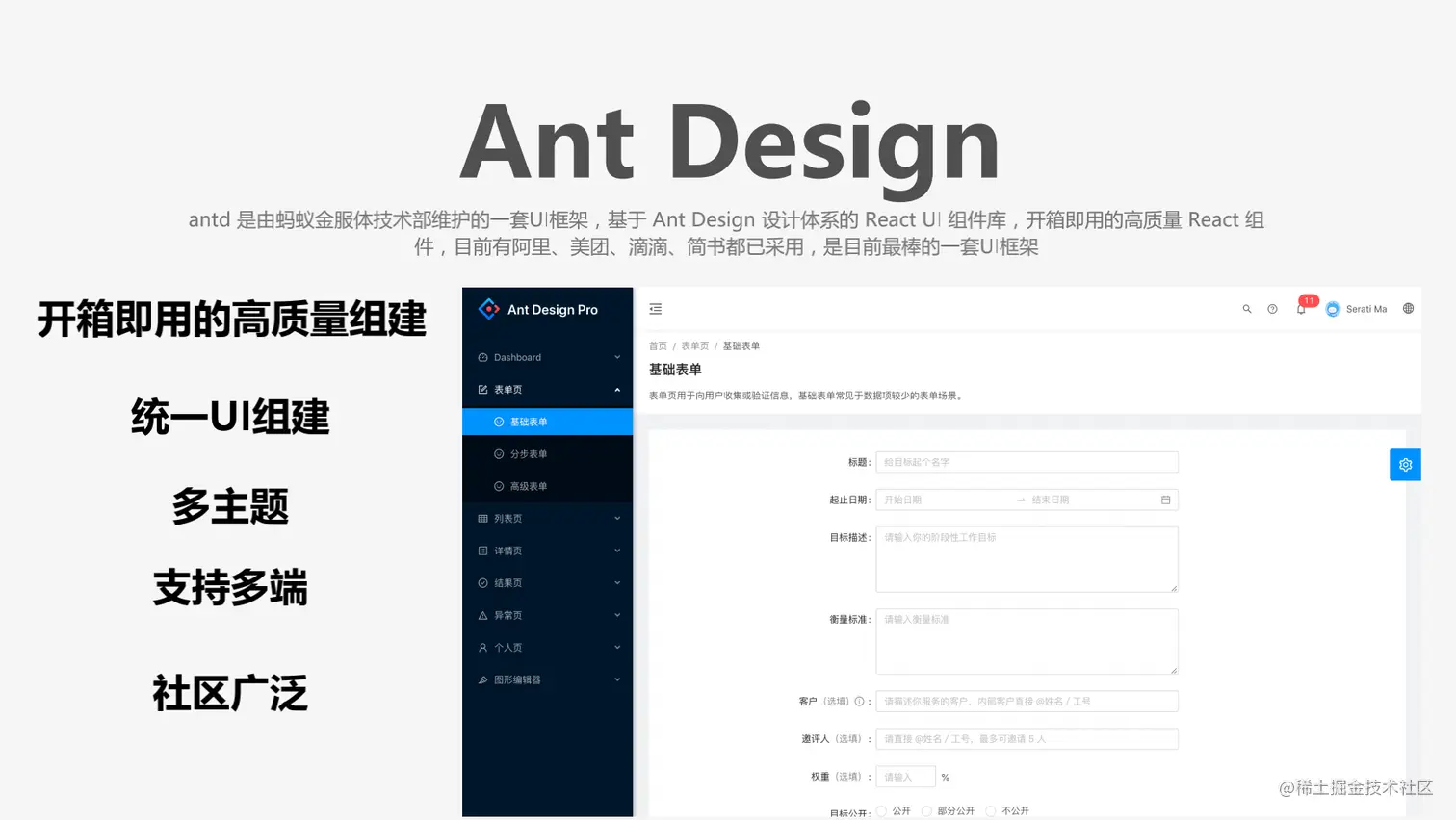Image resolution: width=1456 pixels, height=820 pixels.
Task: Select the 公开 radio option
Action: tap(881, 811)
